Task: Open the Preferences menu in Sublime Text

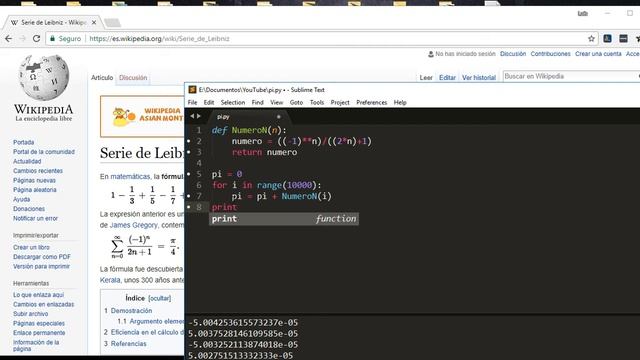Action: (371, 102)
